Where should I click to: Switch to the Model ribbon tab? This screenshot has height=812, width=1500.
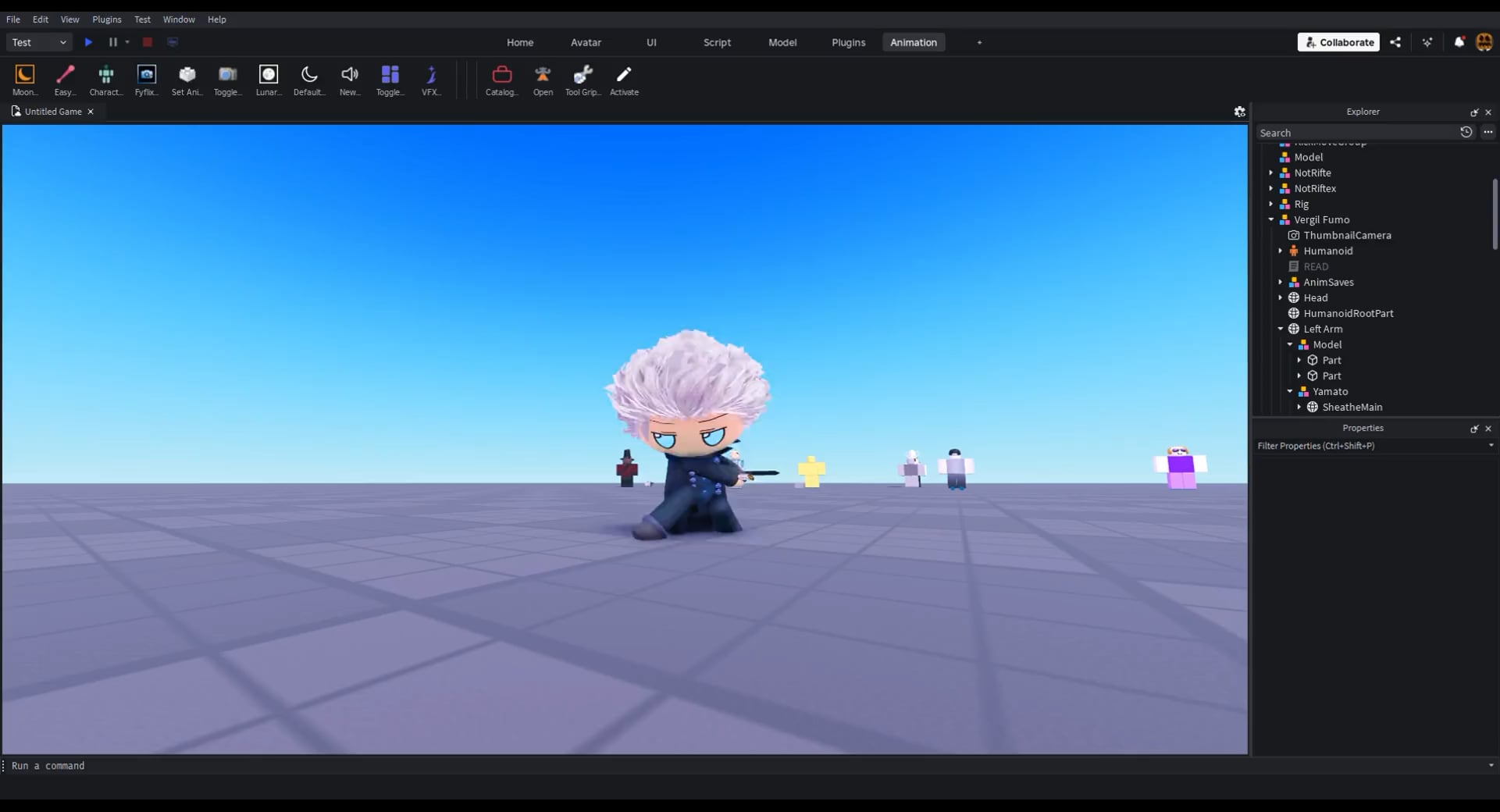click(782, 42)
